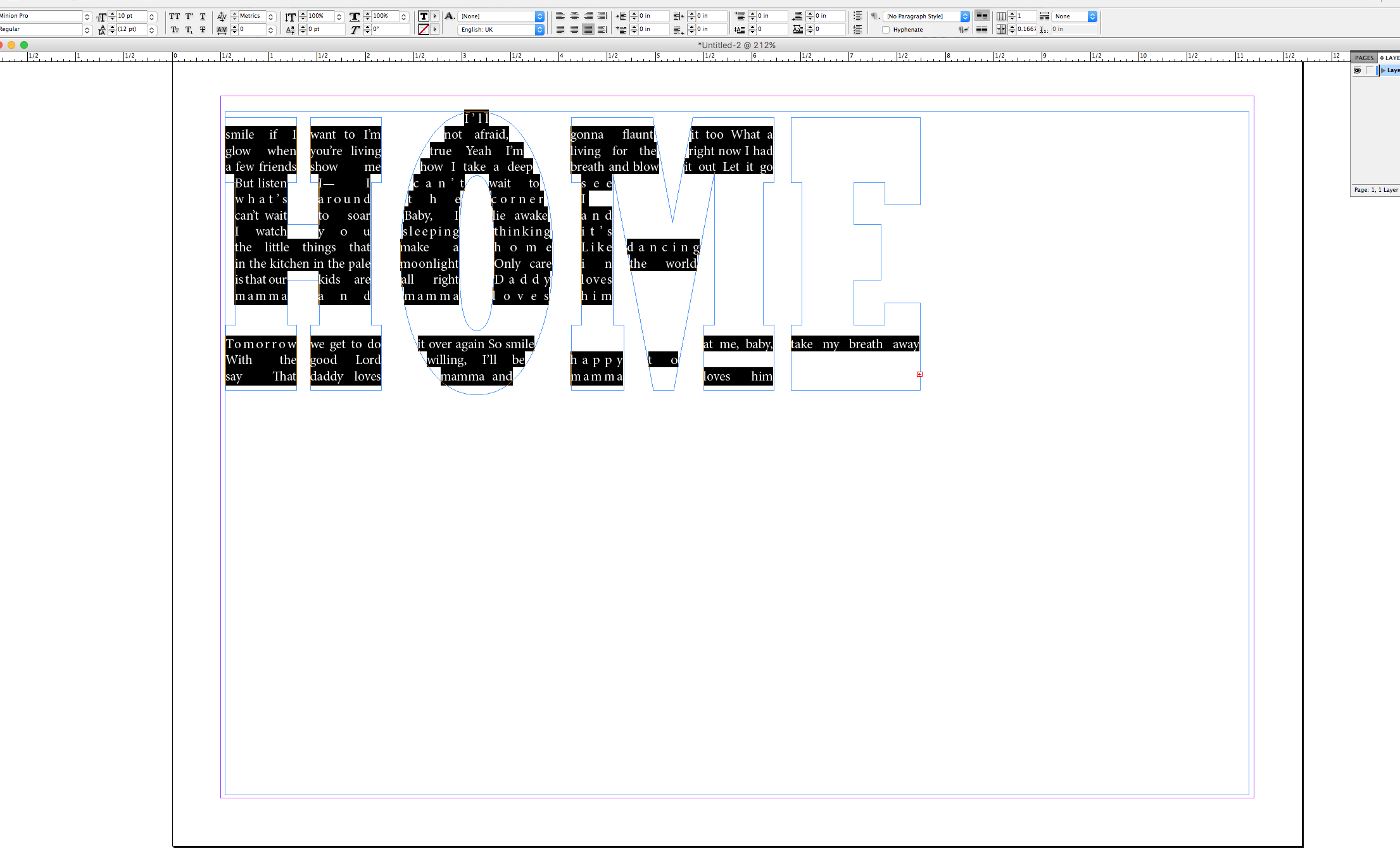Click the left indent 0 in field
The height and width of the screenshot is (856, 1400).
[653, 16]
